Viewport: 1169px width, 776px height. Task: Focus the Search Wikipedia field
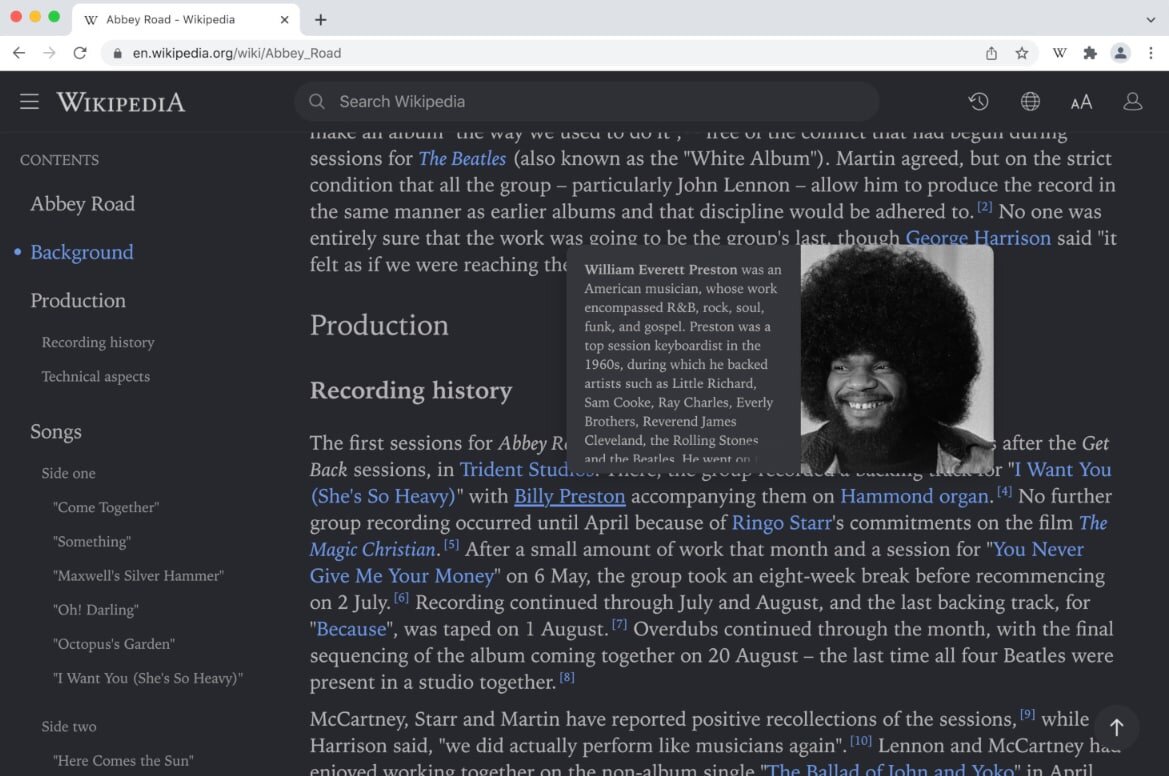(x=587, y=101)
